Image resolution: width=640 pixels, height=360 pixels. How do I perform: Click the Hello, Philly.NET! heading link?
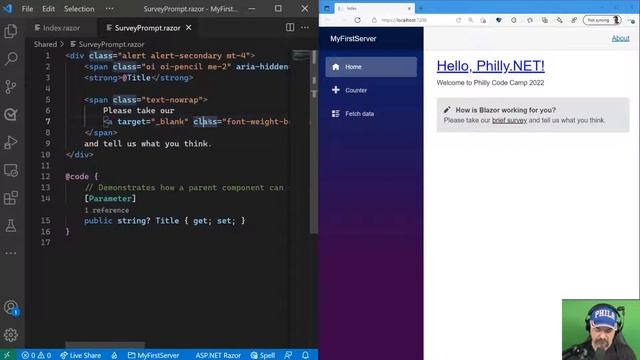(x=490, y=66)
